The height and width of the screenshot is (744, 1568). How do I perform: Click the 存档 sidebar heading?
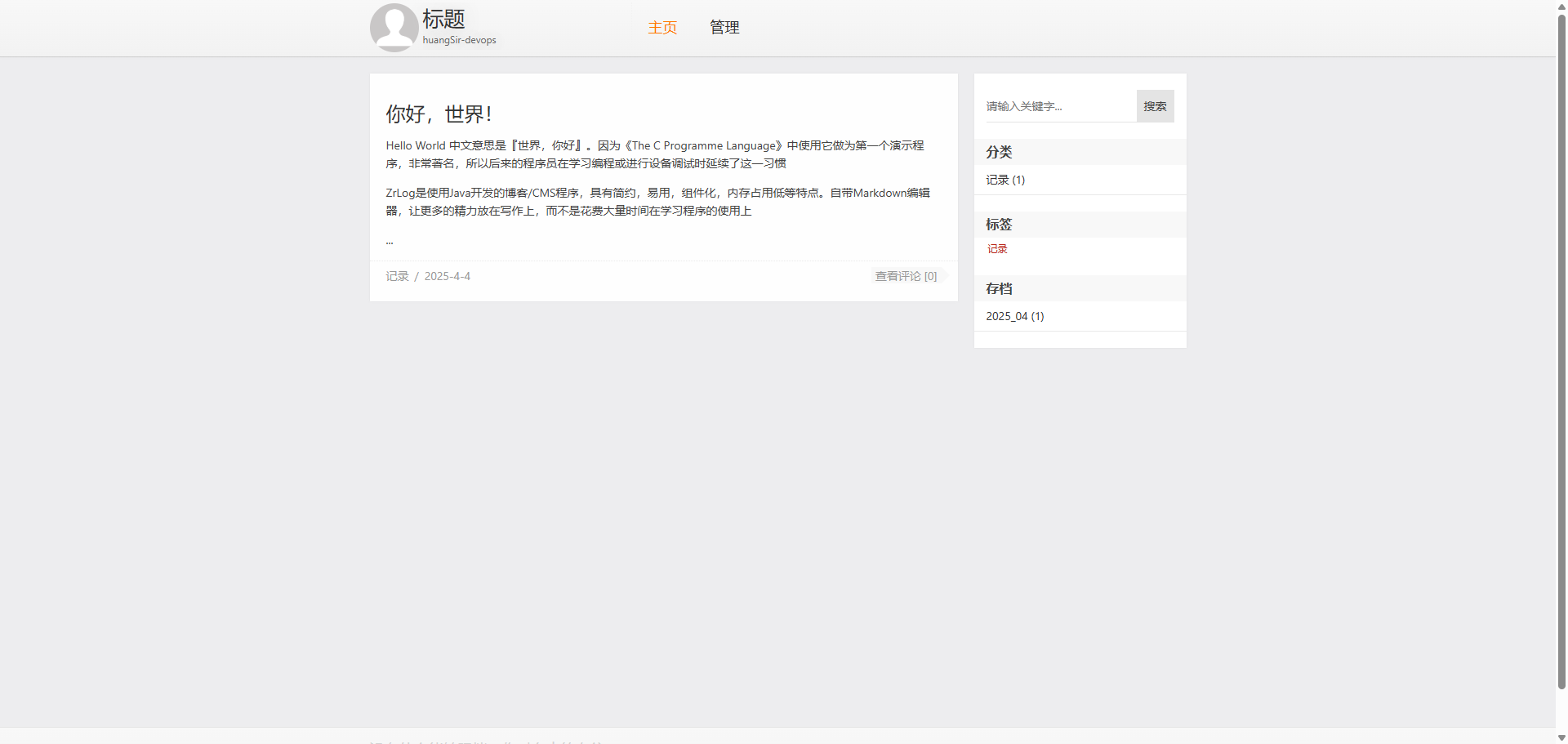point(999,288)
